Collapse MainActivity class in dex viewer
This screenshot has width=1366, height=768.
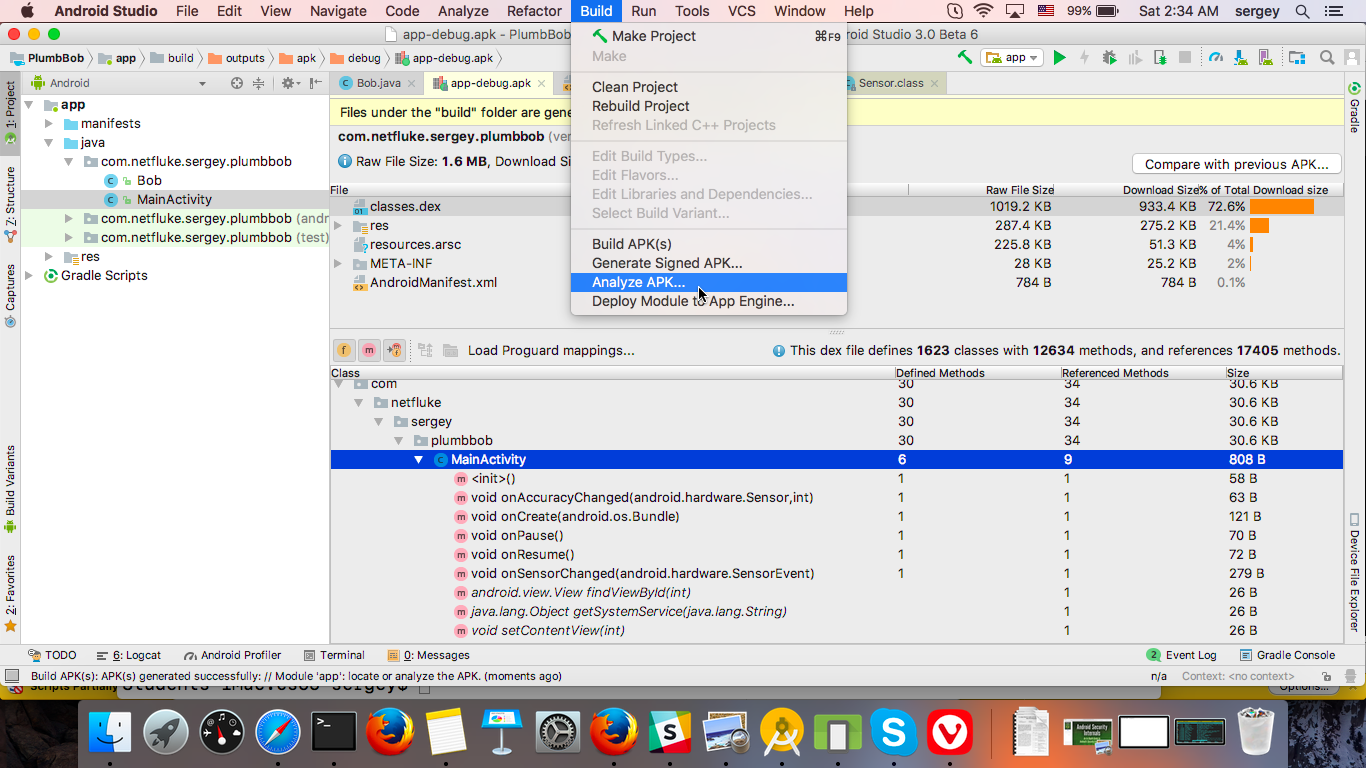tap(419, 460)
